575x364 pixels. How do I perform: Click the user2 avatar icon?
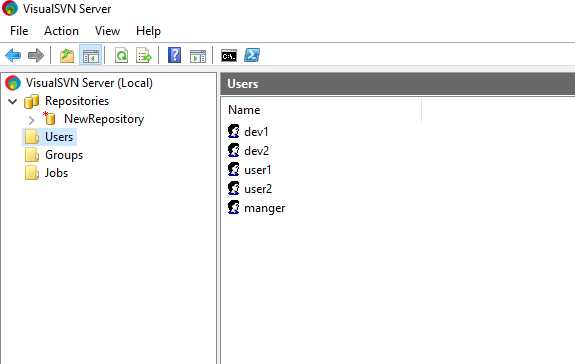click(234, 188)
